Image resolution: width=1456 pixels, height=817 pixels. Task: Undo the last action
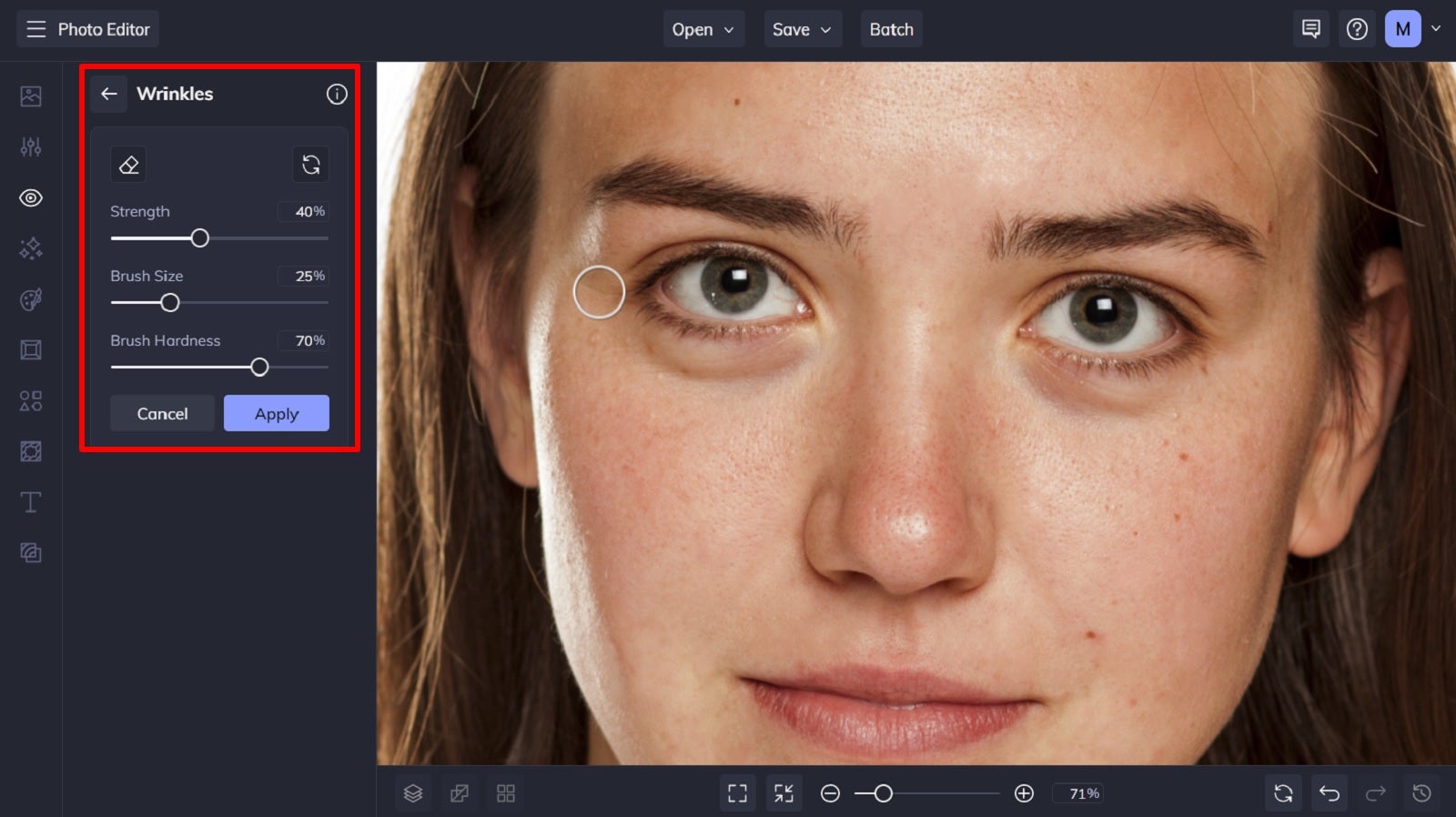[x=1330, y=793]
